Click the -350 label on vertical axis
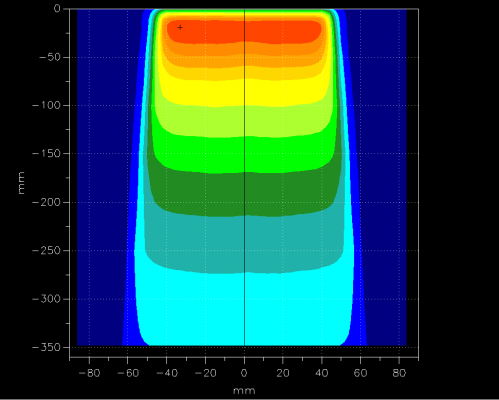The height and width of the screenshot is (400, 499). 46,347
